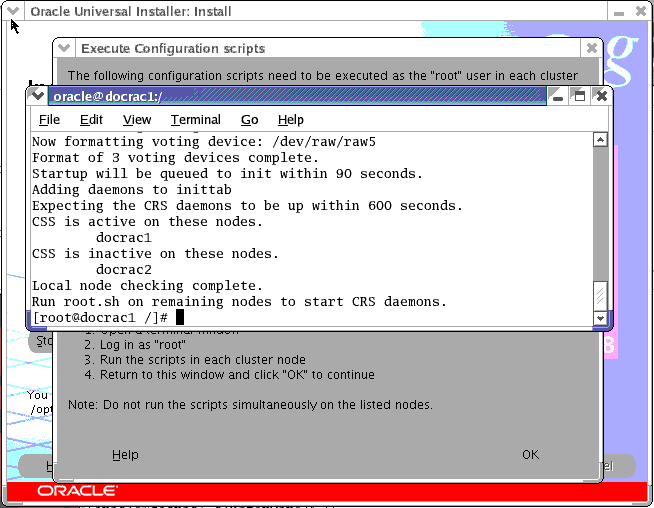Click the Oracle logo in red bar
The width and height of the screenshot is (654, 508).
(x=77, y=491)
